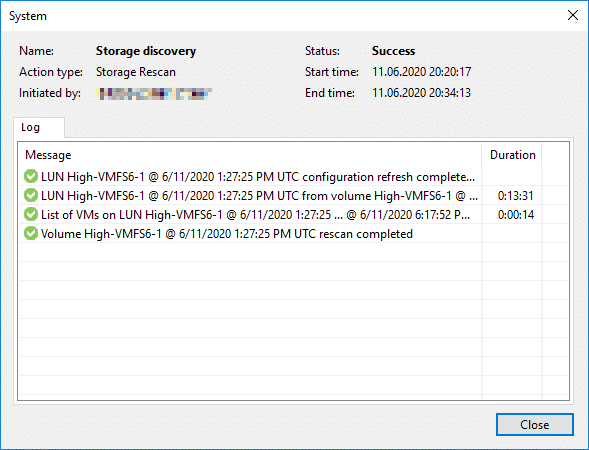This screenshot has height=450, width=589.
Task: Click success icon next to rescan completed message
Action: [31, 234]
